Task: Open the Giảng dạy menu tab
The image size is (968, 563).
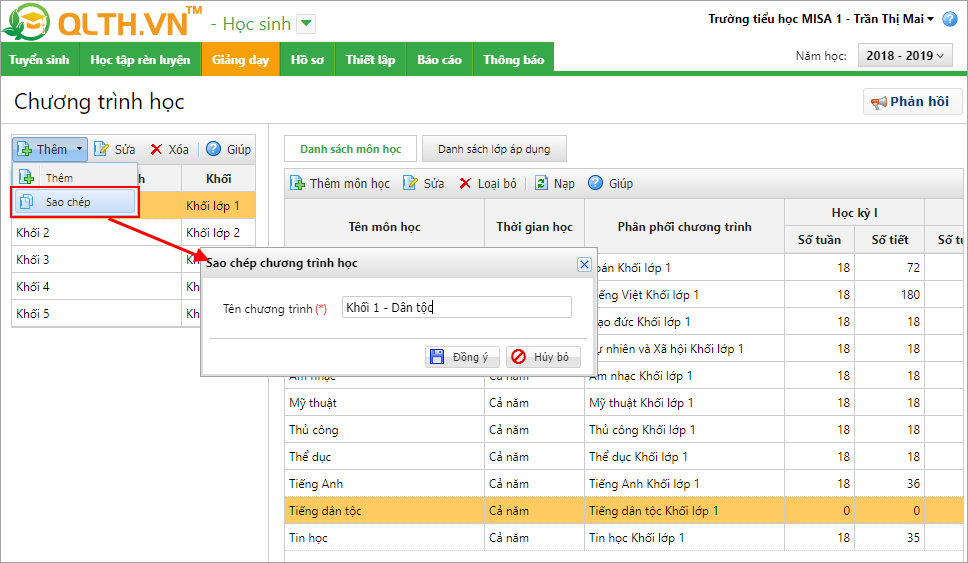Action: 240,60
